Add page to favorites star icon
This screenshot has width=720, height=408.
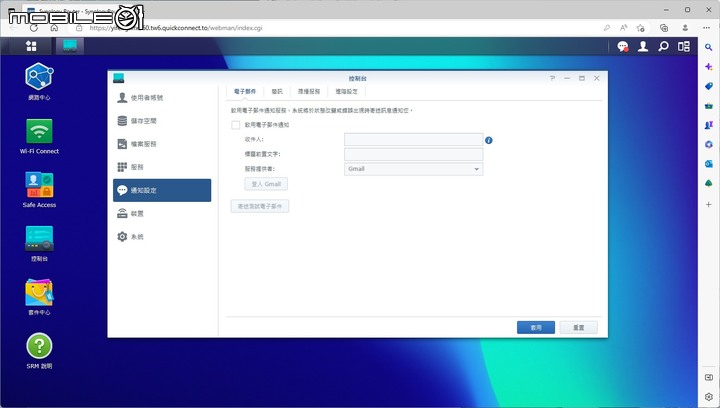click(x=641, y=28)
